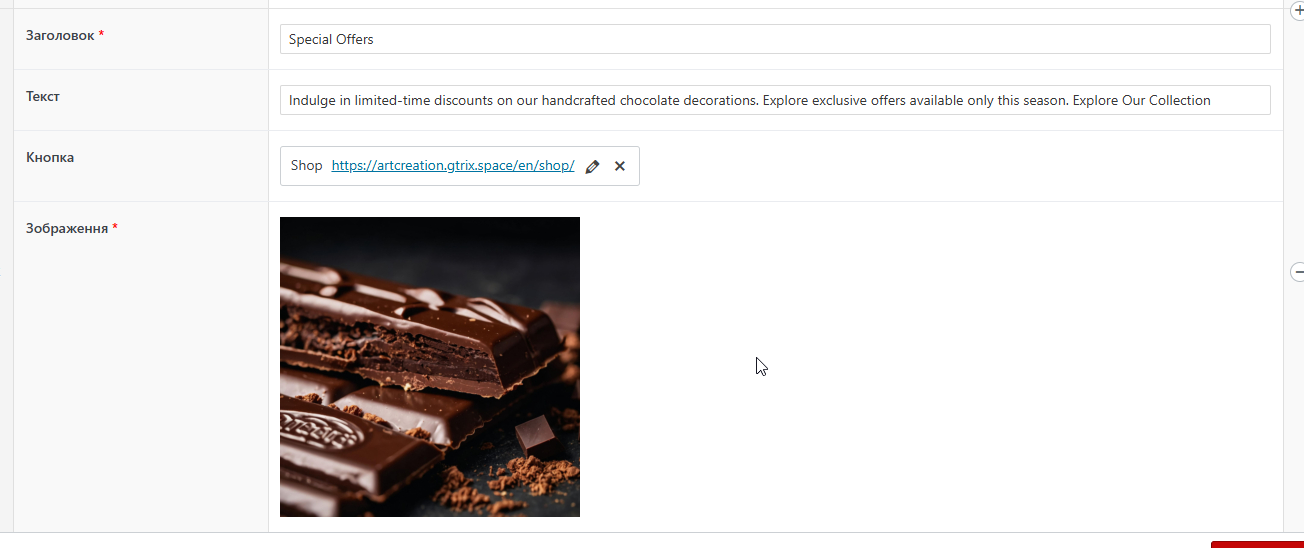Remove this row with minus icon
Viewport: 1304px width, 548px height.
click(x=1298, y=271)
